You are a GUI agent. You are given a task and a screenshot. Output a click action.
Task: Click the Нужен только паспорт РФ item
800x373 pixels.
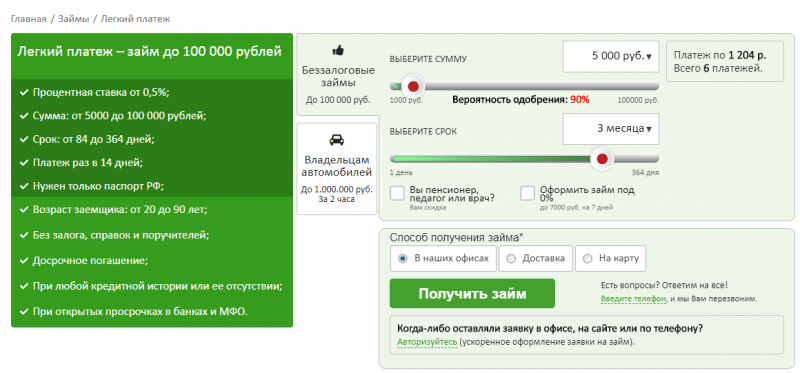tap(97, 186)
